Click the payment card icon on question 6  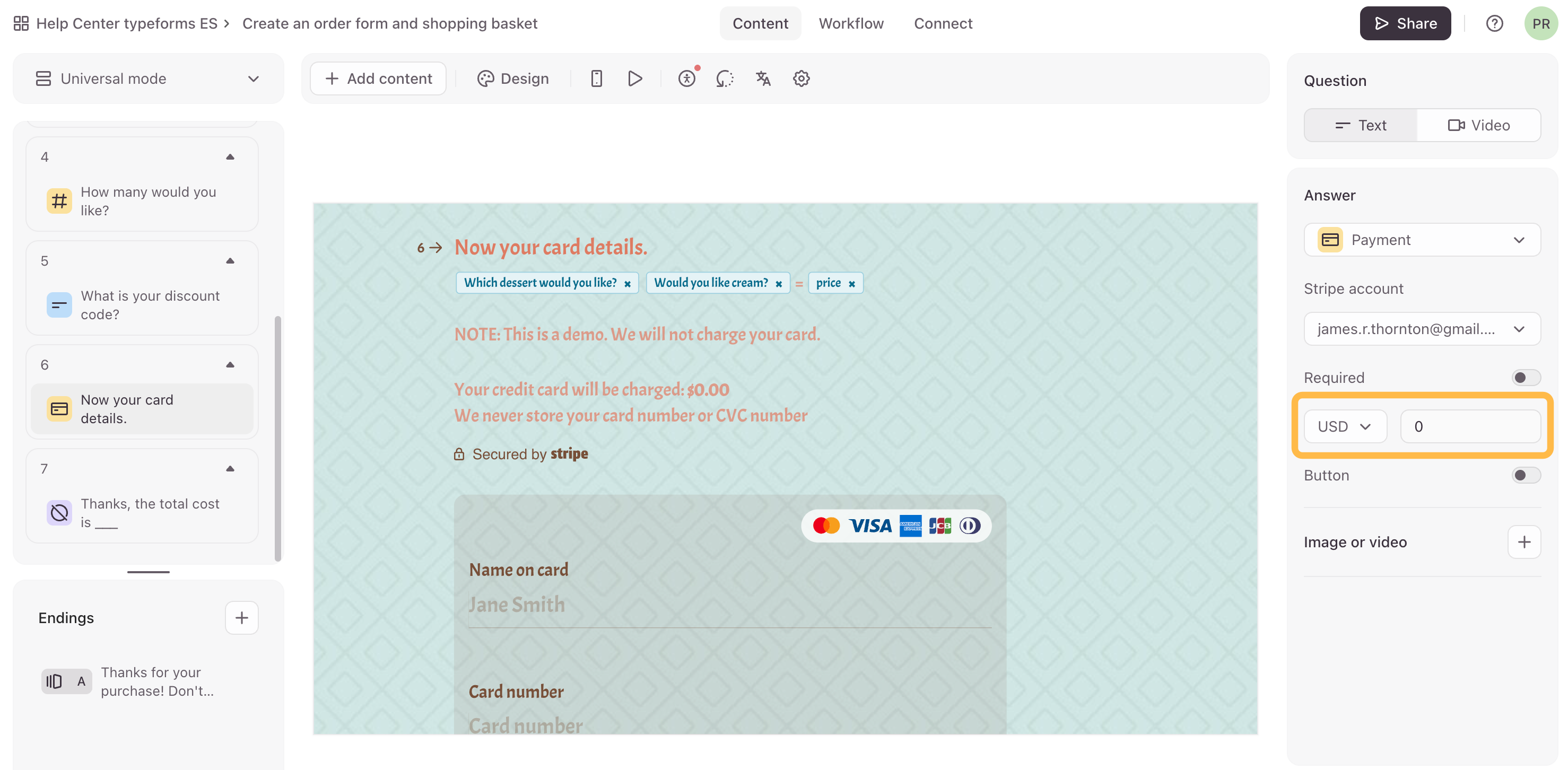tap(59, 409)
